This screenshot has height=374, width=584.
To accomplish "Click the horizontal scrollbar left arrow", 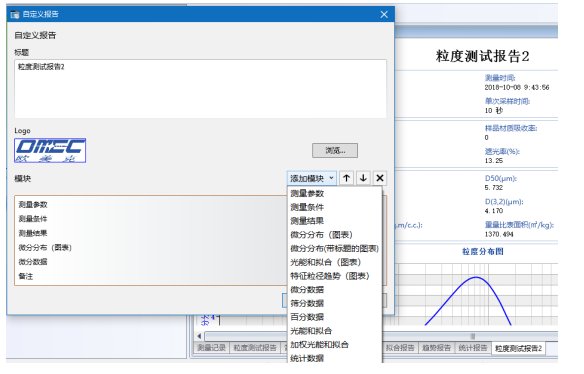I will click(x=200, y=336).
